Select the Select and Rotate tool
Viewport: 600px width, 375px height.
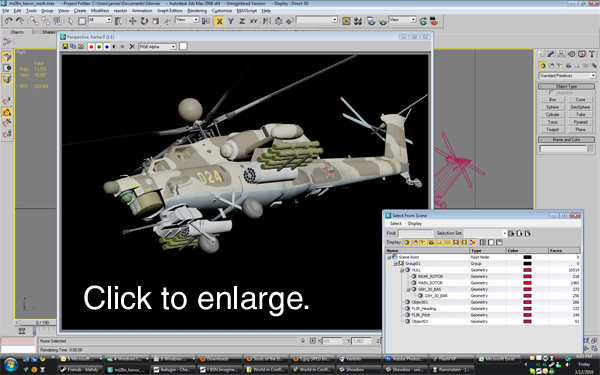point(144,21)
